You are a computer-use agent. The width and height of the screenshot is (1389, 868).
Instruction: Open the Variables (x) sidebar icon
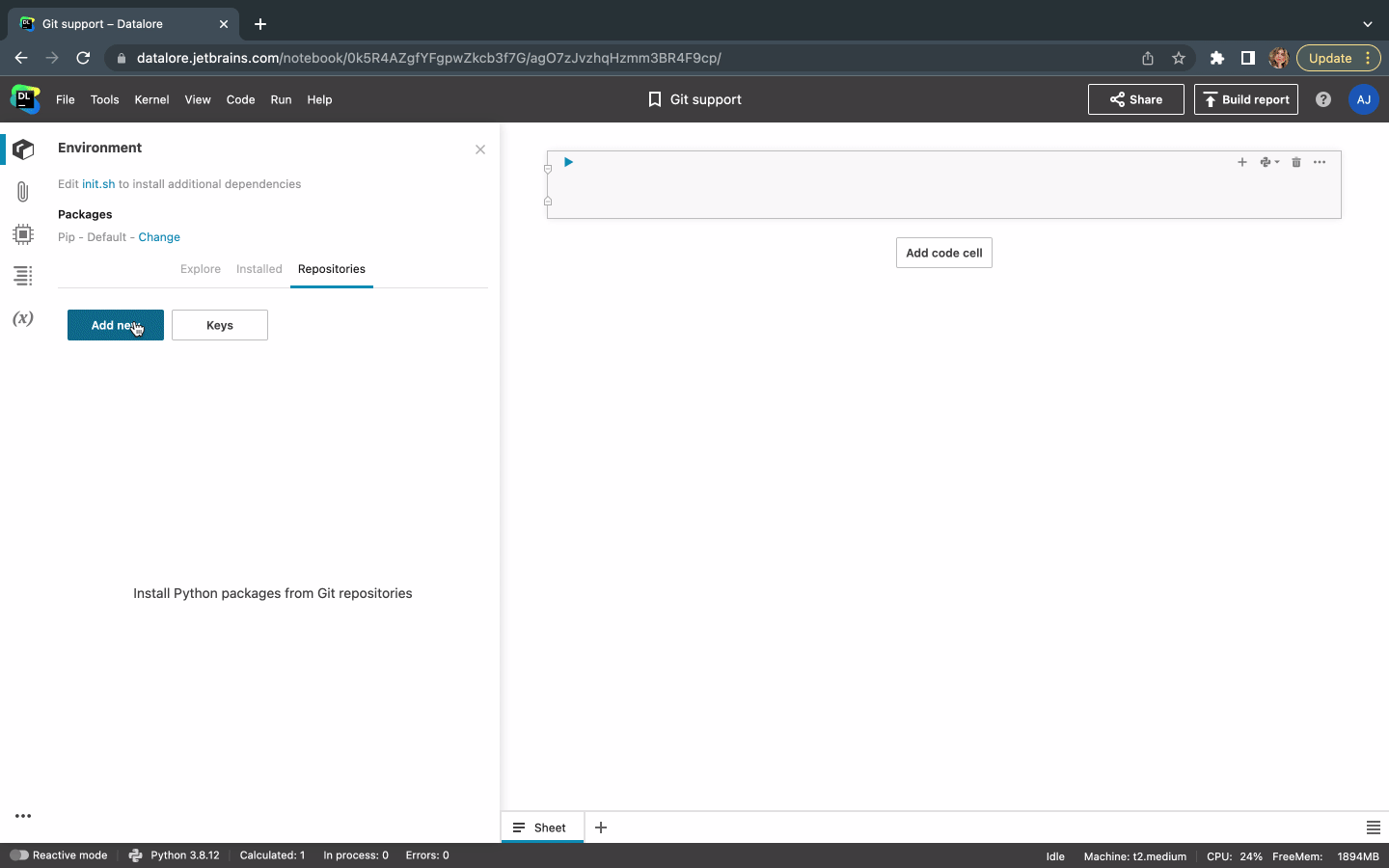(23, 318)
